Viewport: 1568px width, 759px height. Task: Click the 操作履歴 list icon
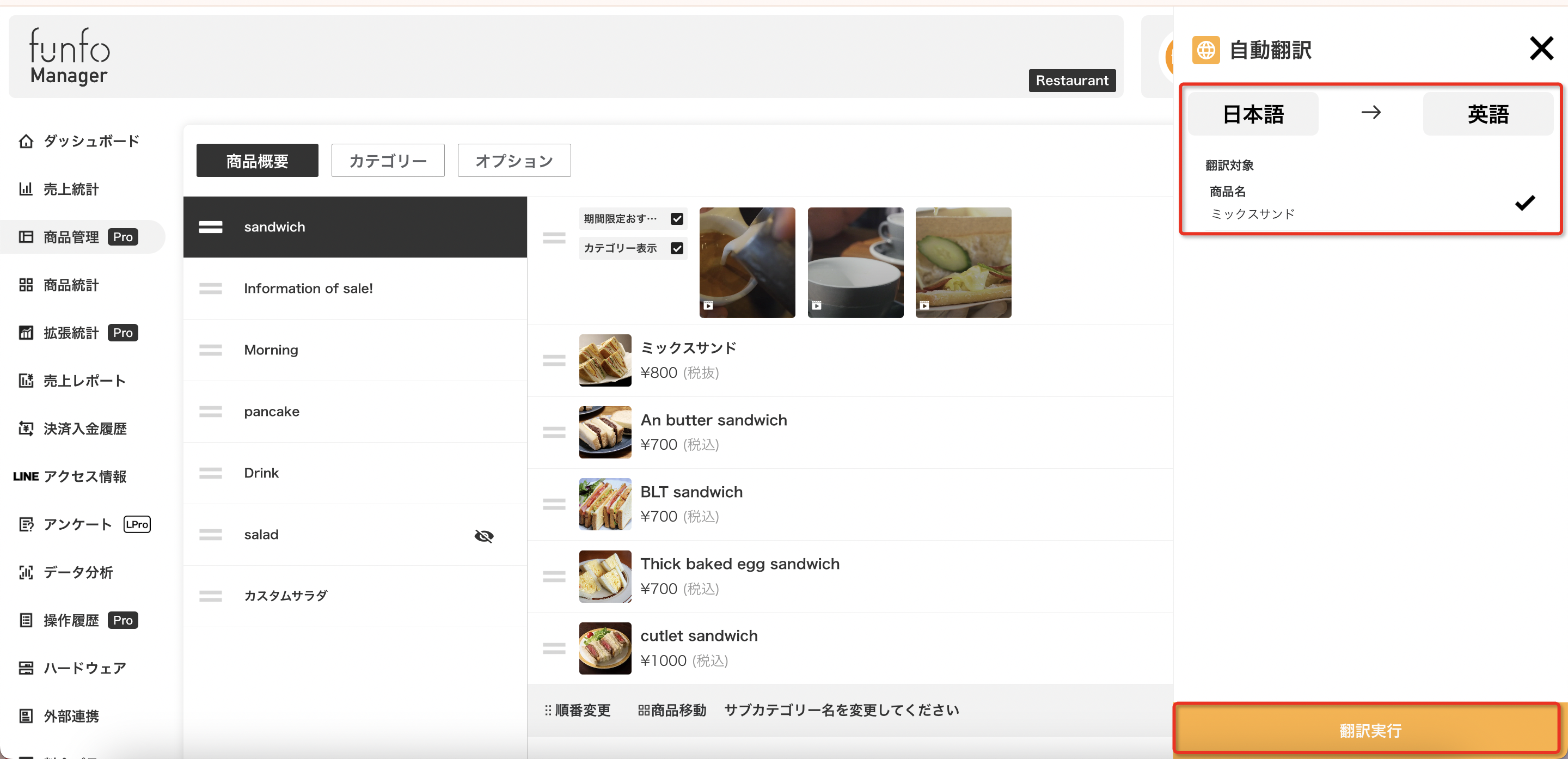coord(26,620)
